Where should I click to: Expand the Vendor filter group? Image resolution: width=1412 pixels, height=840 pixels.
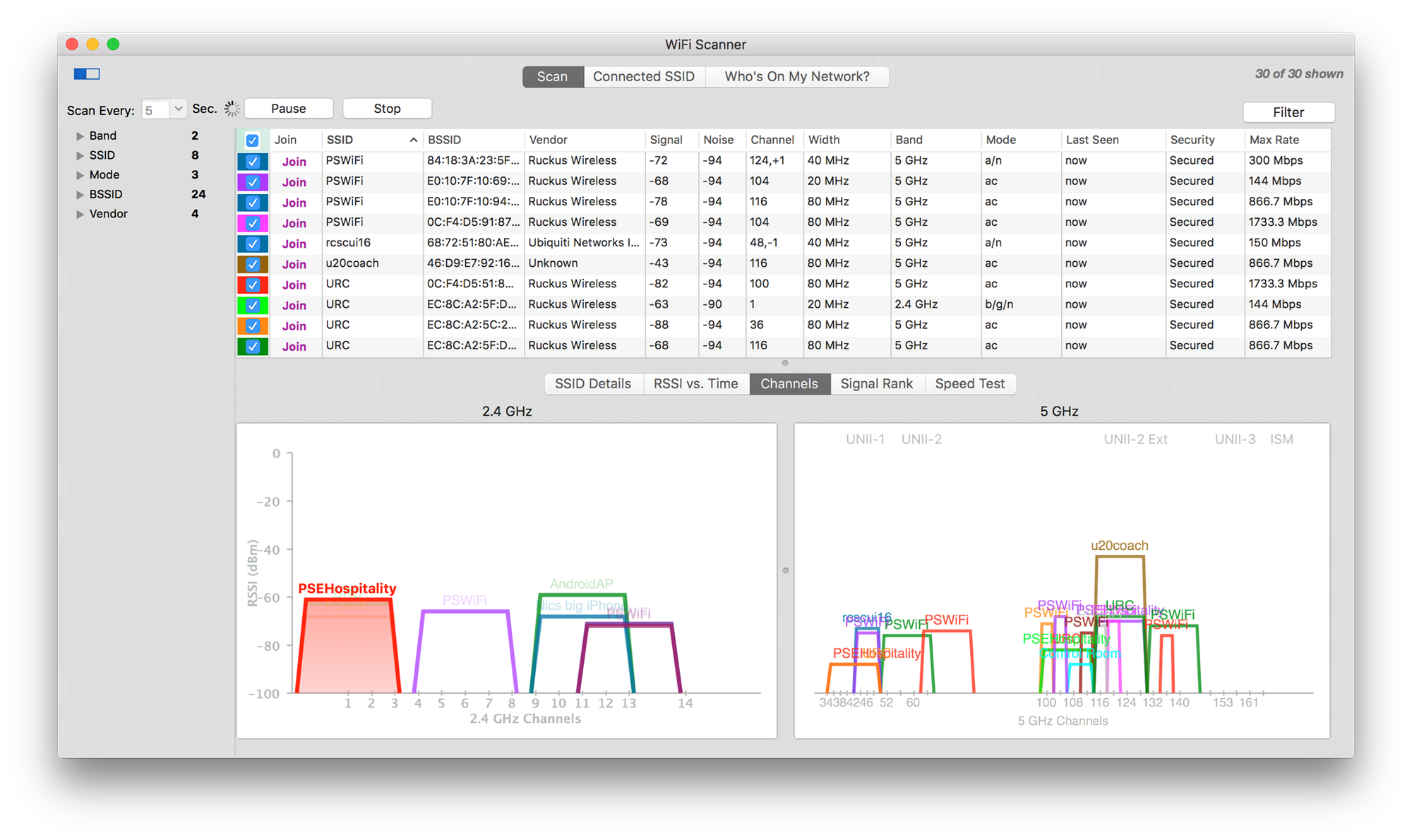80,215
